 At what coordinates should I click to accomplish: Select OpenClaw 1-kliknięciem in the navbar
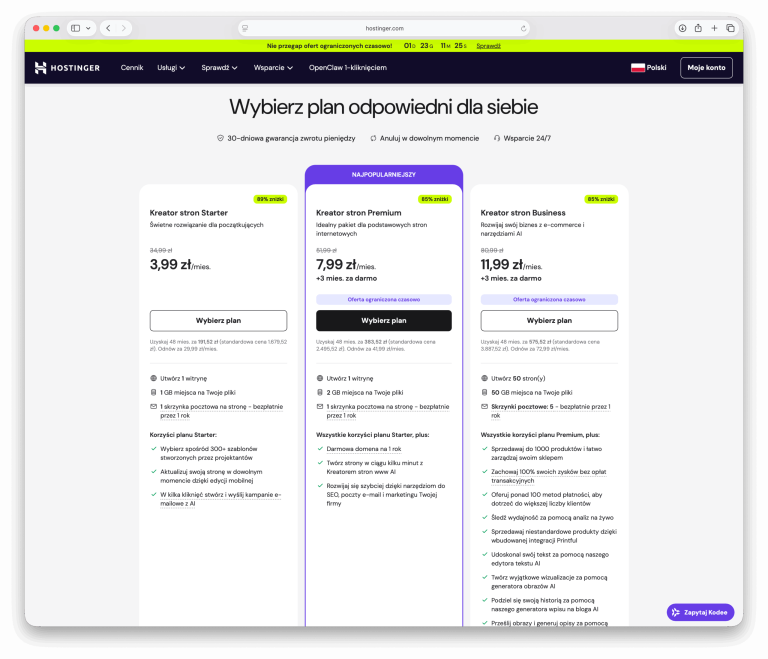[348, 68]
